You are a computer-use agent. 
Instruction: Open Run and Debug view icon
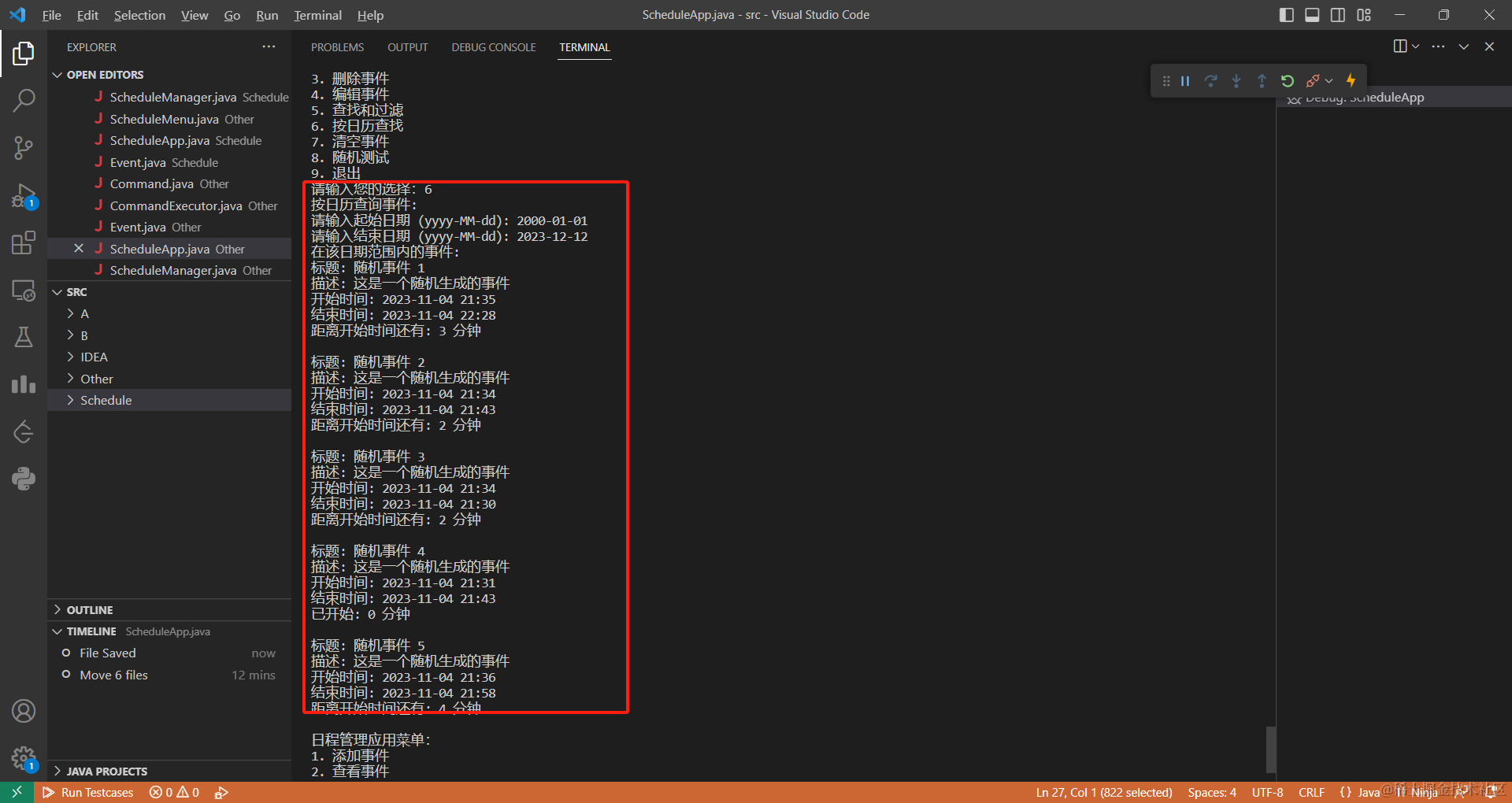(x=24, y=195)
